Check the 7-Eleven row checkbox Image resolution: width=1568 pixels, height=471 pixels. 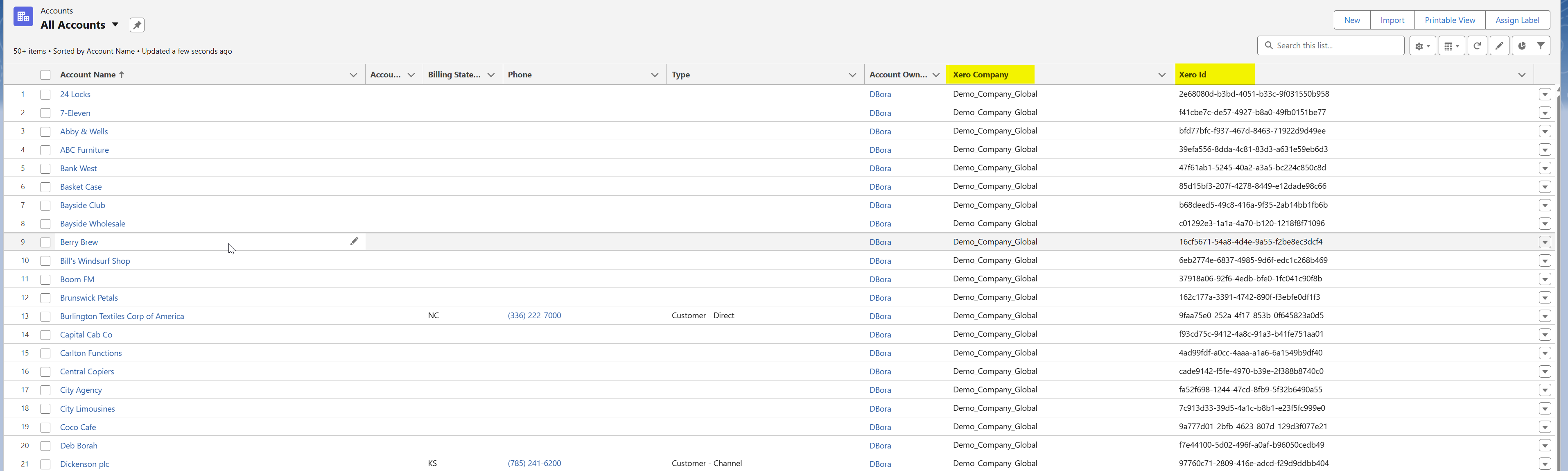coord(45,113)
